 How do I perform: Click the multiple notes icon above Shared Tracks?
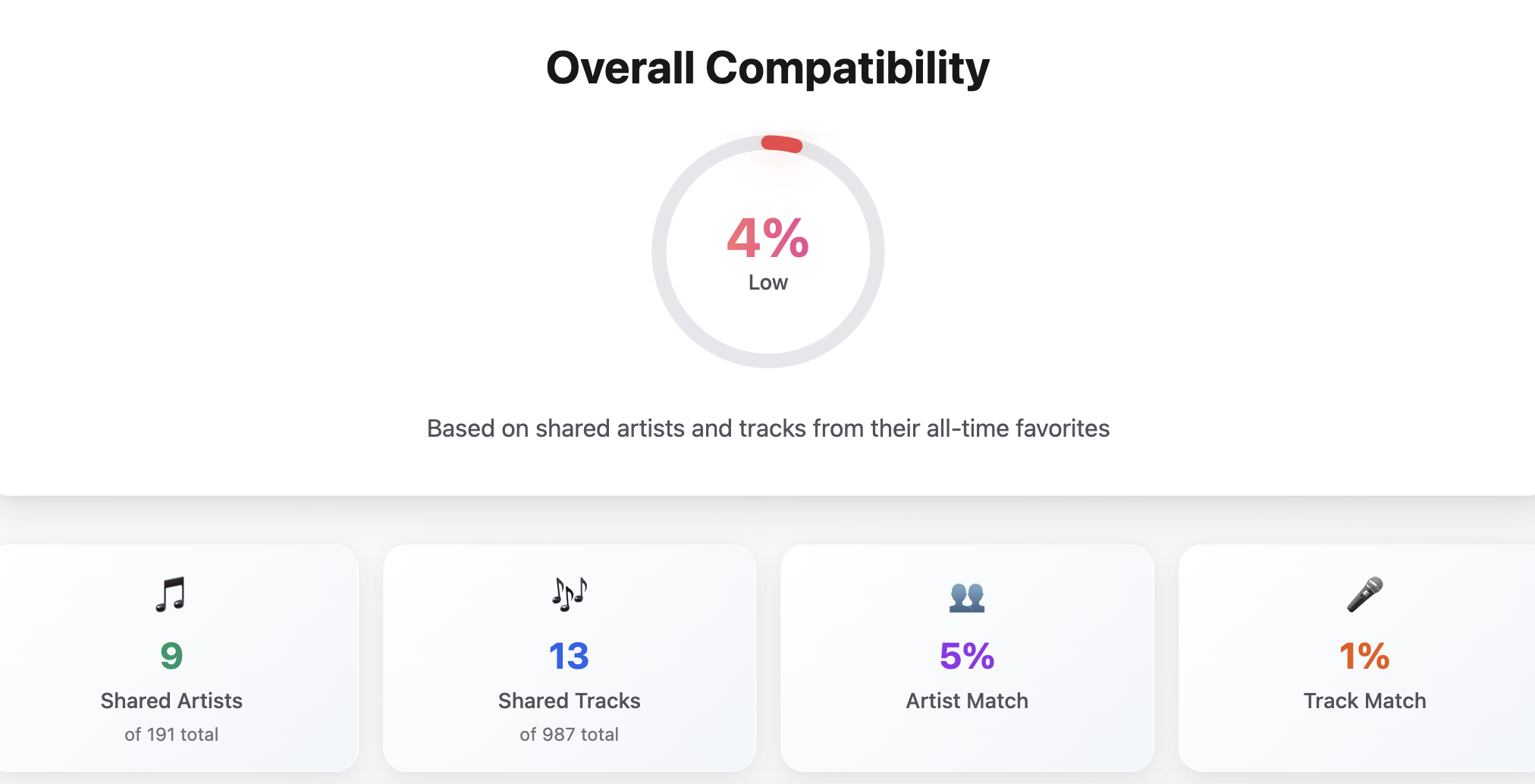point(570,594)
